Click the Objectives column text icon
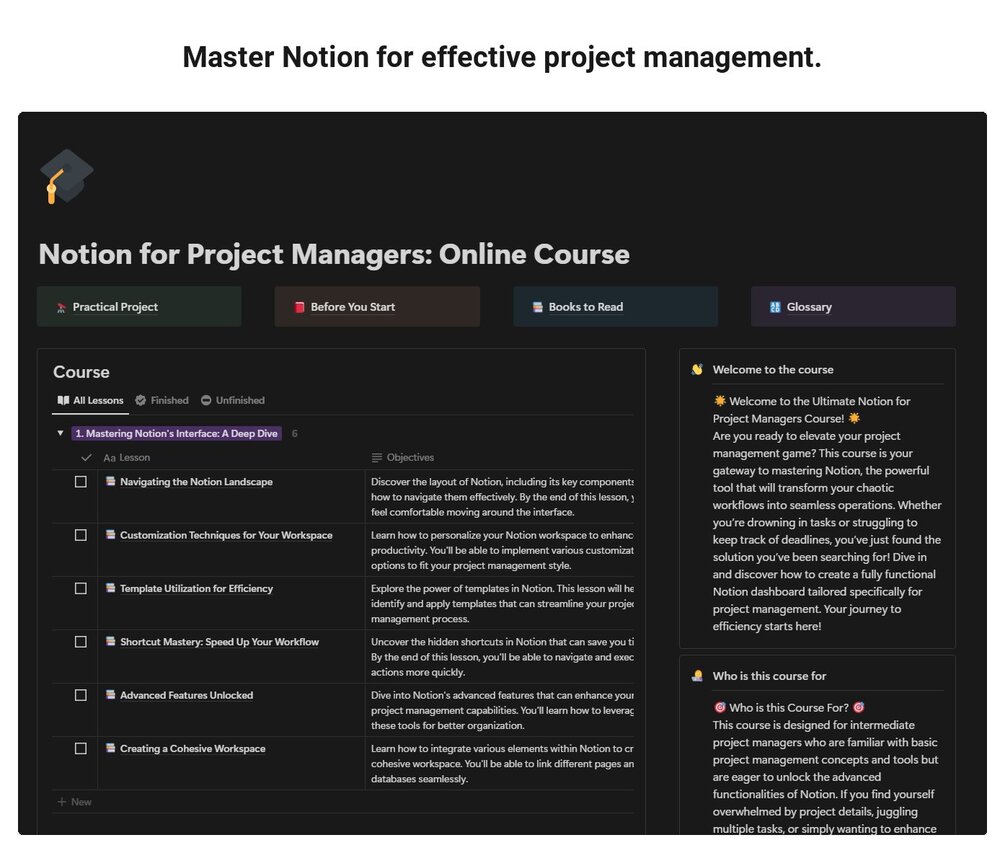1005x853 pixels. point(377,458)
